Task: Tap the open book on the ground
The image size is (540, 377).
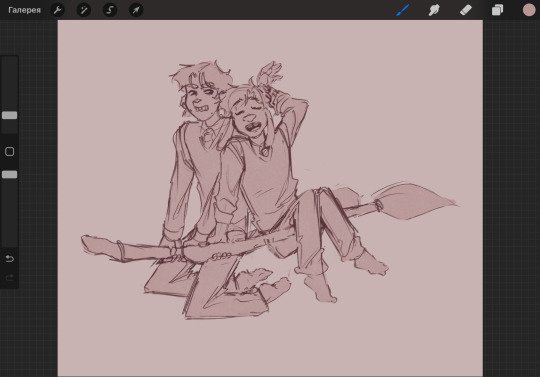Action: coord(207,287)
